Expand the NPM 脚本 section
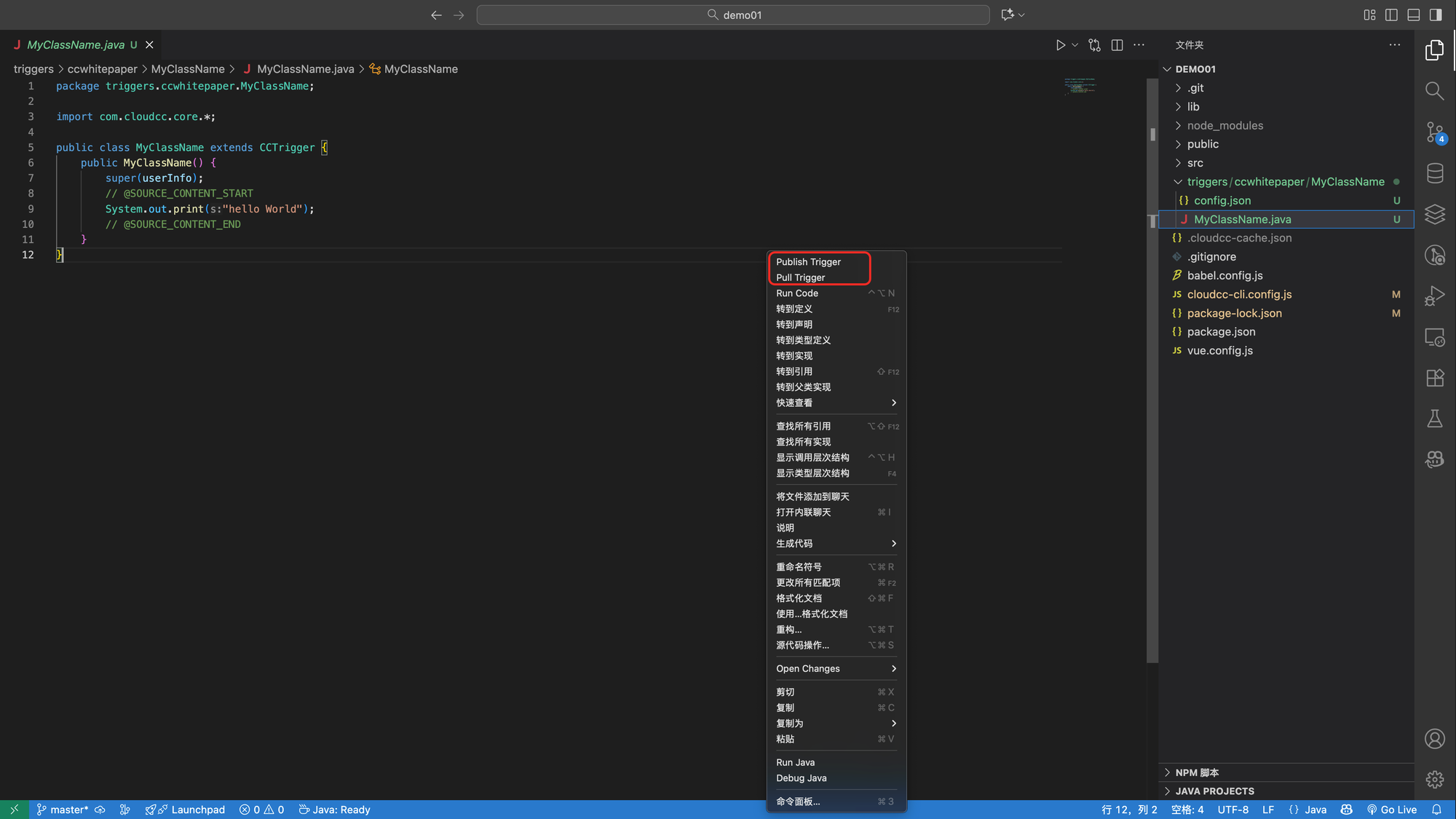The width and height of the screenshot is (1456, 819). pyautogui.click(x=1196, y=772)
